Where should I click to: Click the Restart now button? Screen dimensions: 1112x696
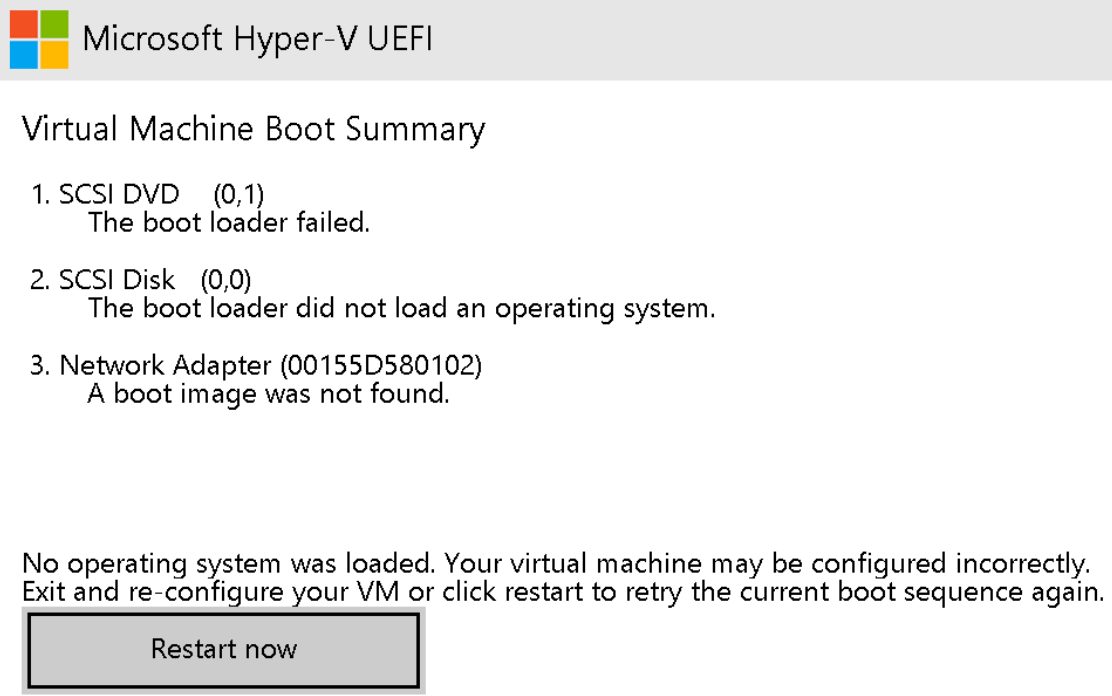pyautogui.click(x=223, y=650)
